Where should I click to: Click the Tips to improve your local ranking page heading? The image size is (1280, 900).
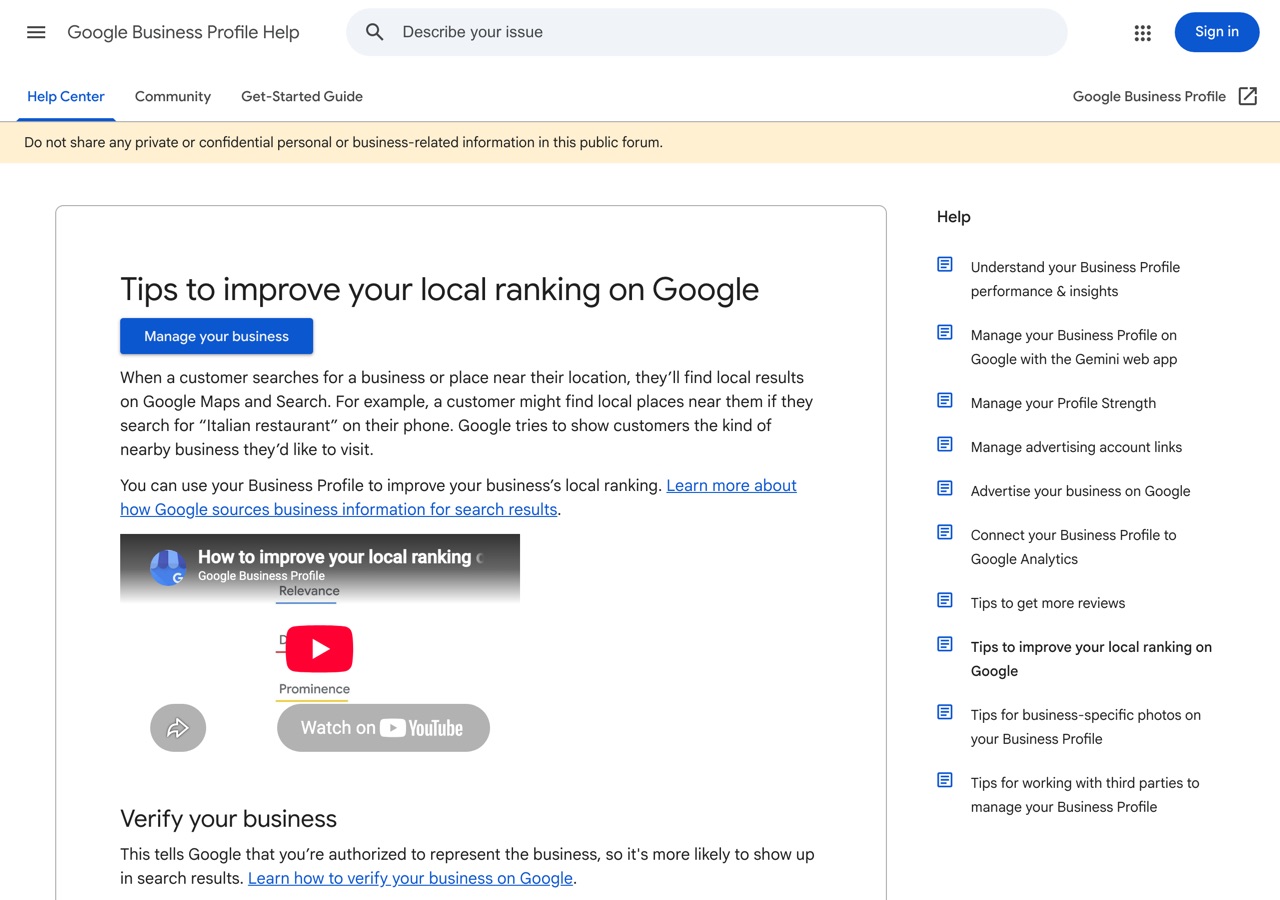(439, 289)
